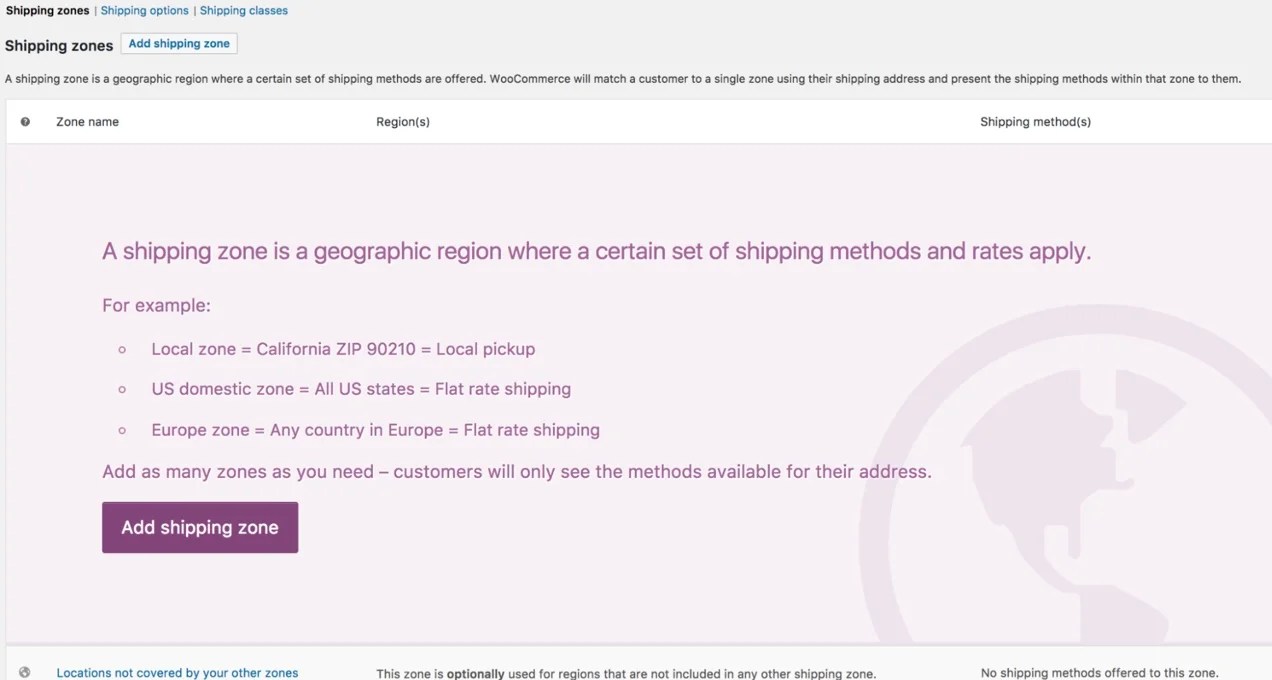
Task: Click the small Add shipping zone button
Action: (x=179, y=43)
